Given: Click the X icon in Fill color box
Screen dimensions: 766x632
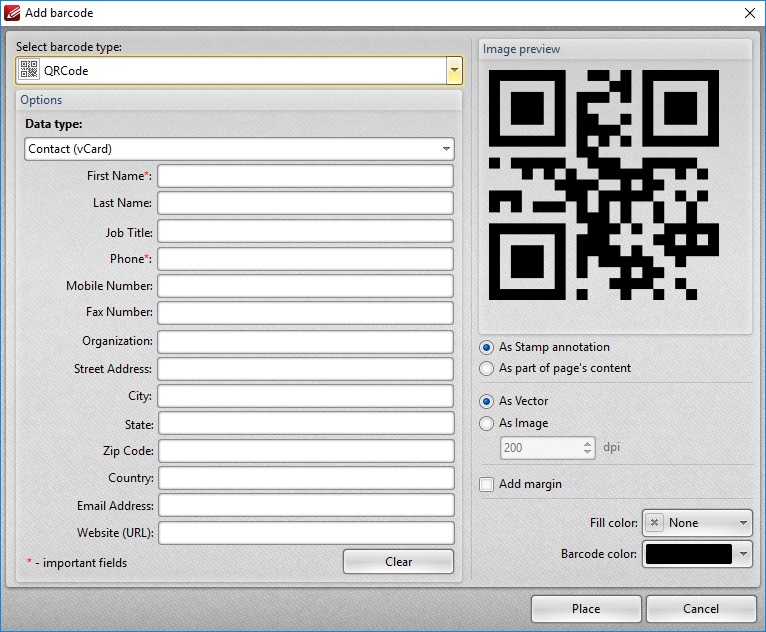Looking at the screenshot, I should pyautogui.click(x=654, y=523).
